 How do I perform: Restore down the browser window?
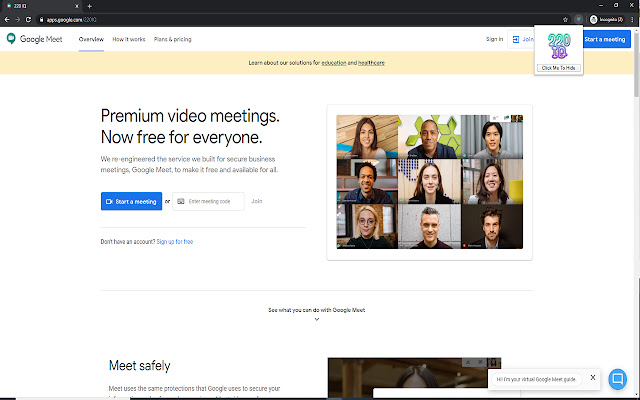click(x=616, y=5)
